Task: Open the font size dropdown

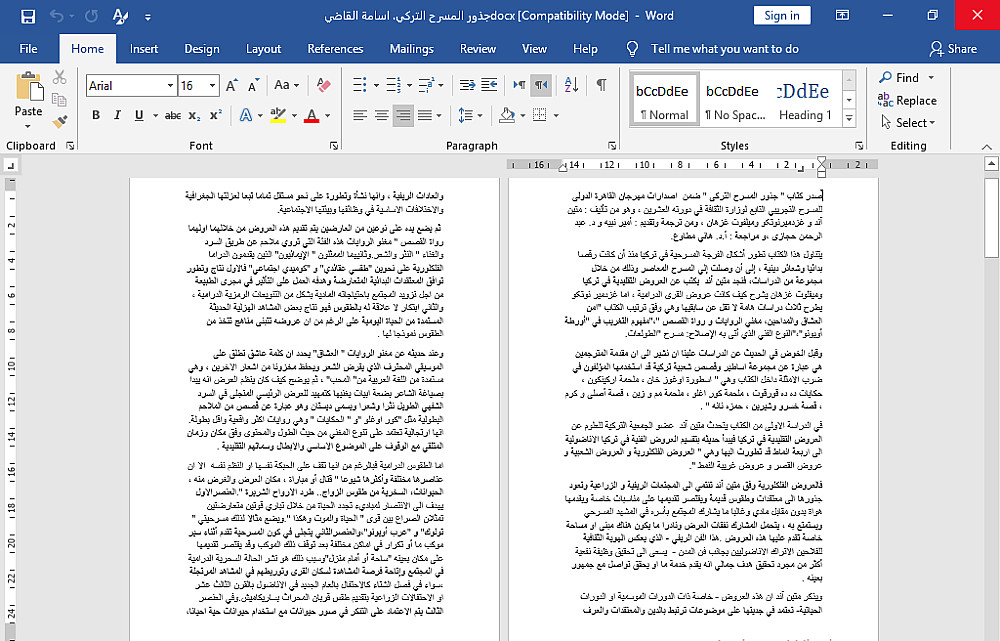Action: pyautogui.click(x=212, y=85)
